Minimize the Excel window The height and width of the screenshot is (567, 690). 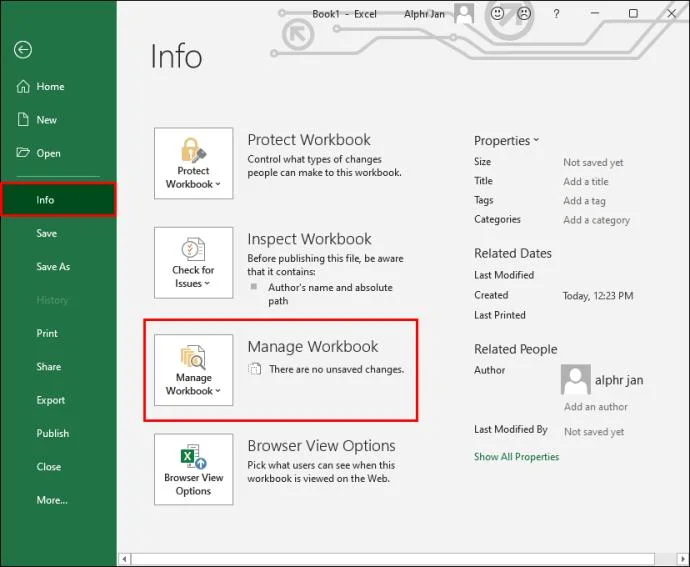click(595, 14)
